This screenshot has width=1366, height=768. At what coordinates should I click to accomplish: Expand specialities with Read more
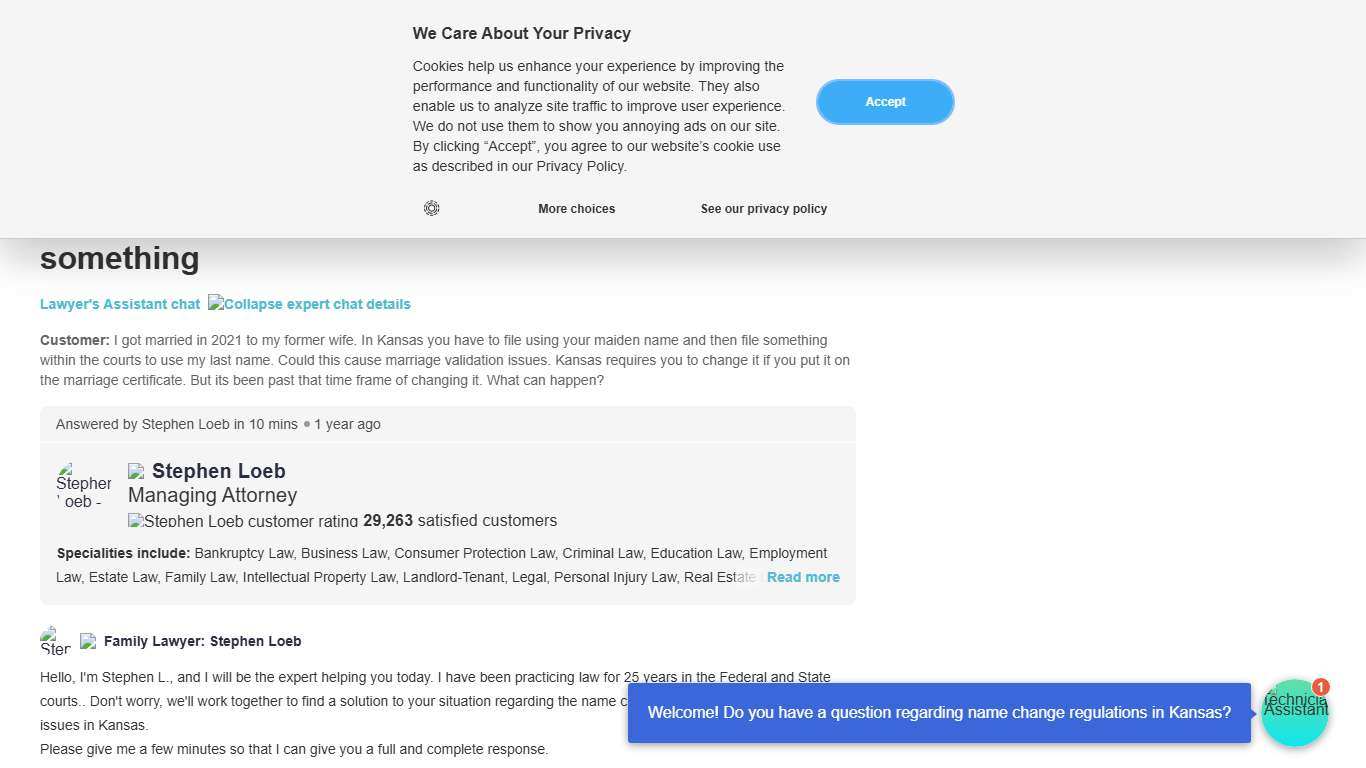[x=802, y=577]
